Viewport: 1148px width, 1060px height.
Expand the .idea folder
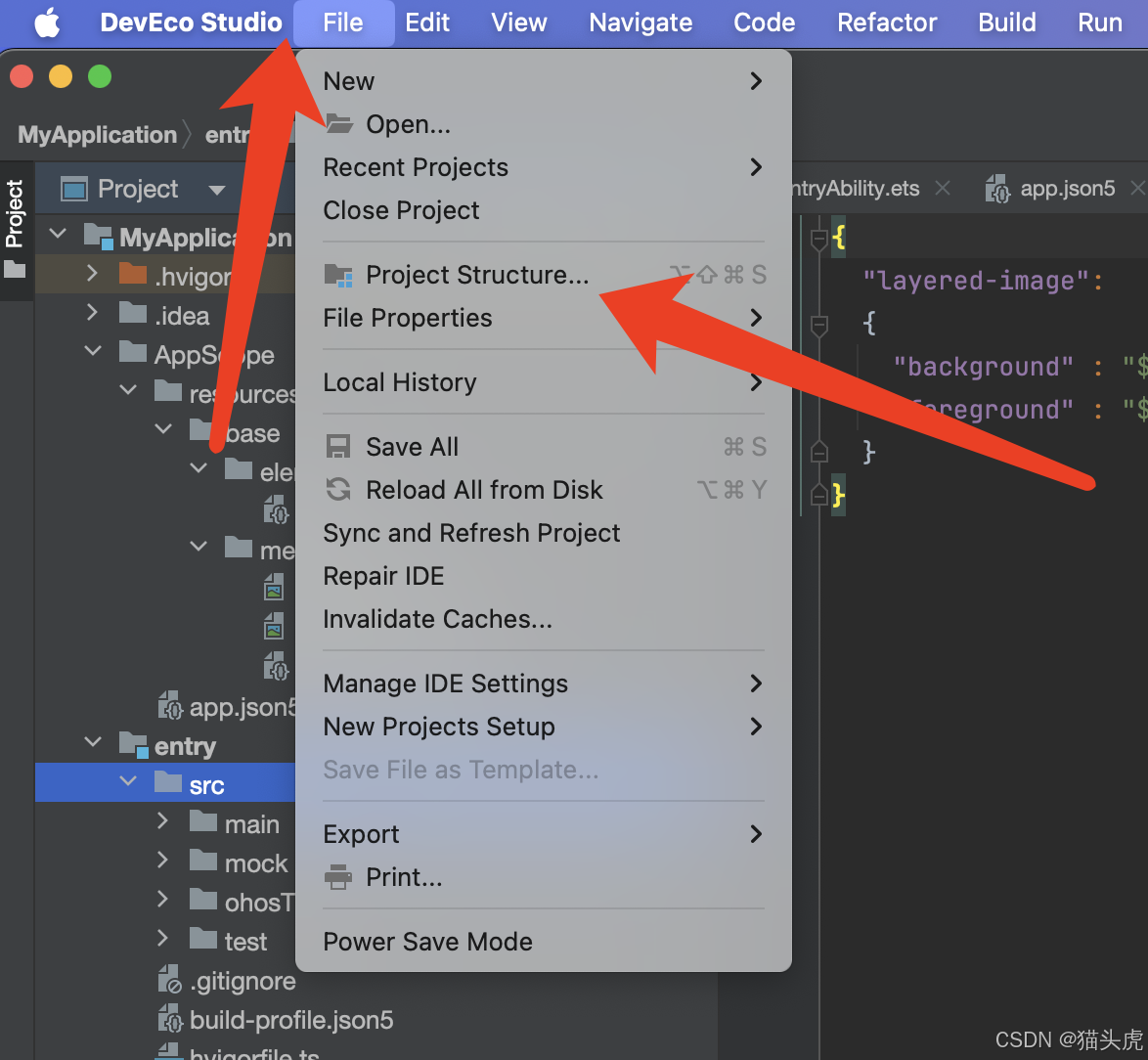pyautogui.click(x=92, y=313)
